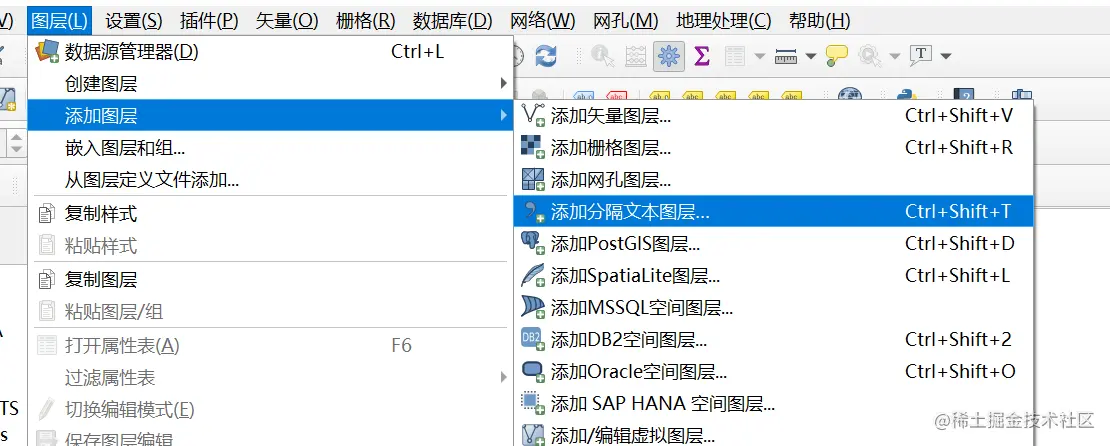
Task: Open the Text Annotation dropdown arrow
Action: (946, 56)
